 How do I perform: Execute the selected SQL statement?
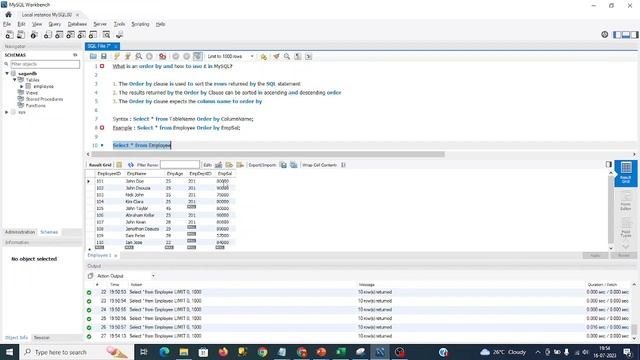pos(117,56)
